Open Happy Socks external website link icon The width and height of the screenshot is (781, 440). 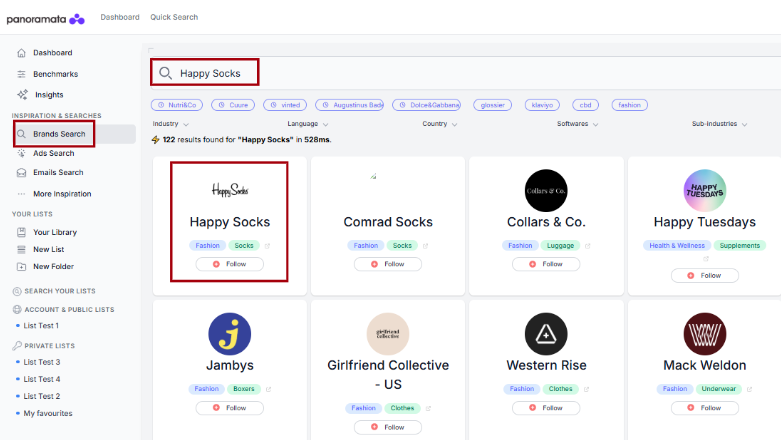(267, 246)
